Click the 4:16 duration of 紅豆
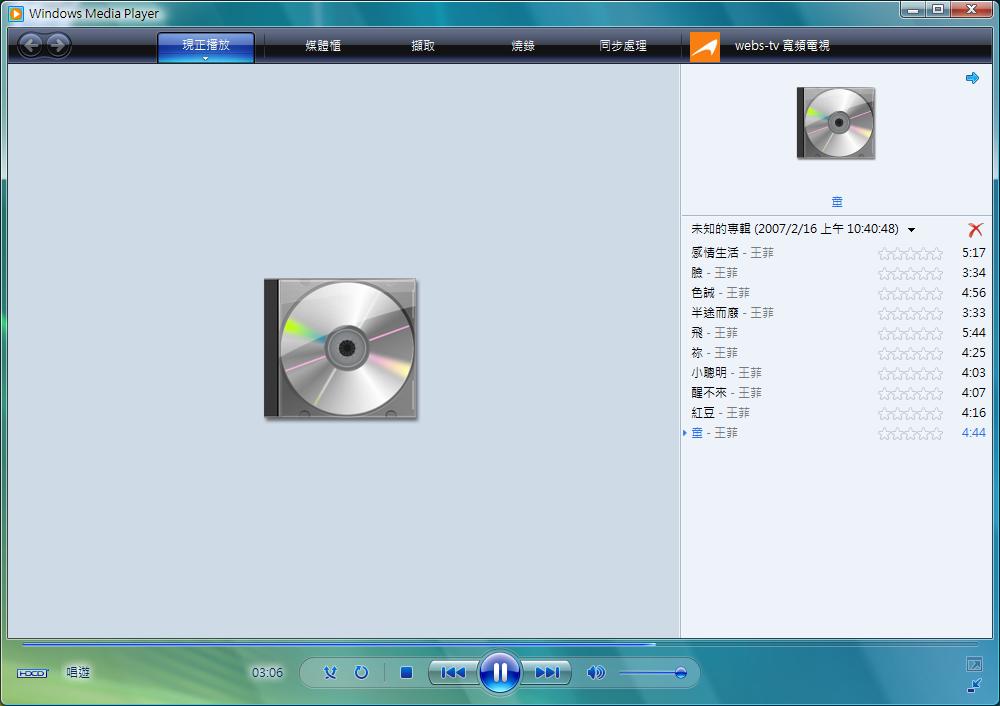 tap(973, 413)
